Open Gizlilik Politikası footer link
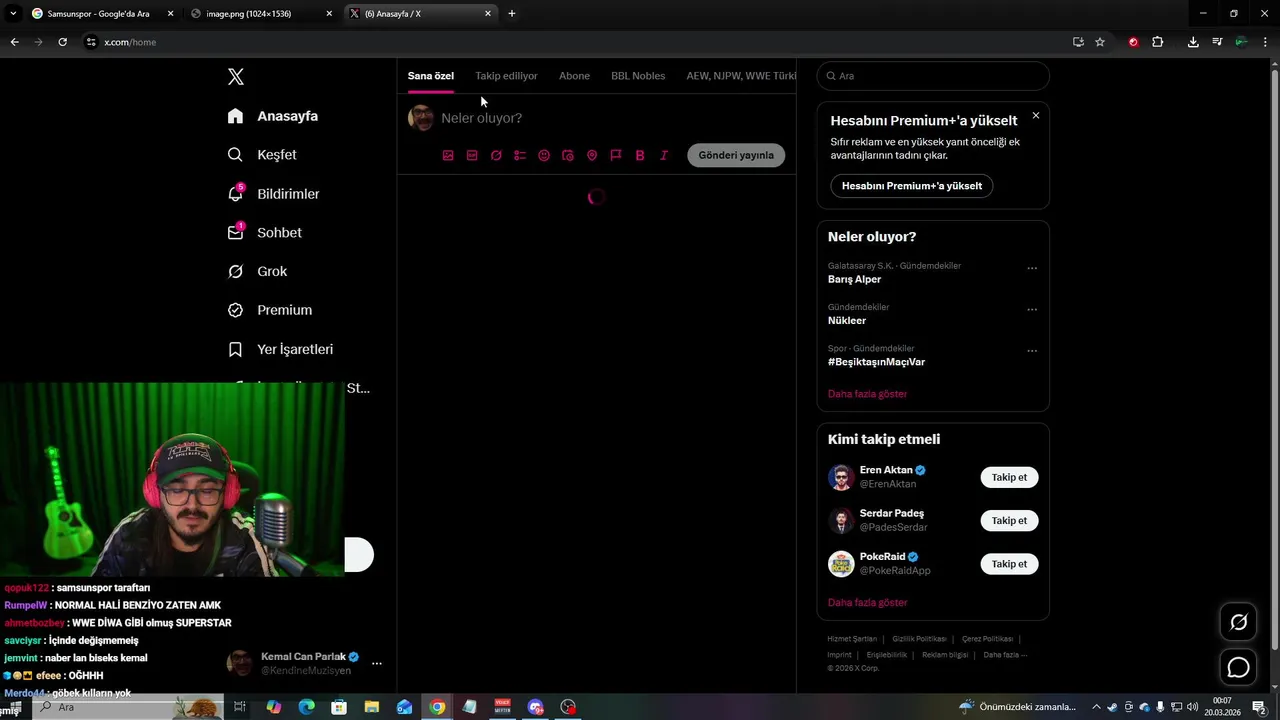 919,639
